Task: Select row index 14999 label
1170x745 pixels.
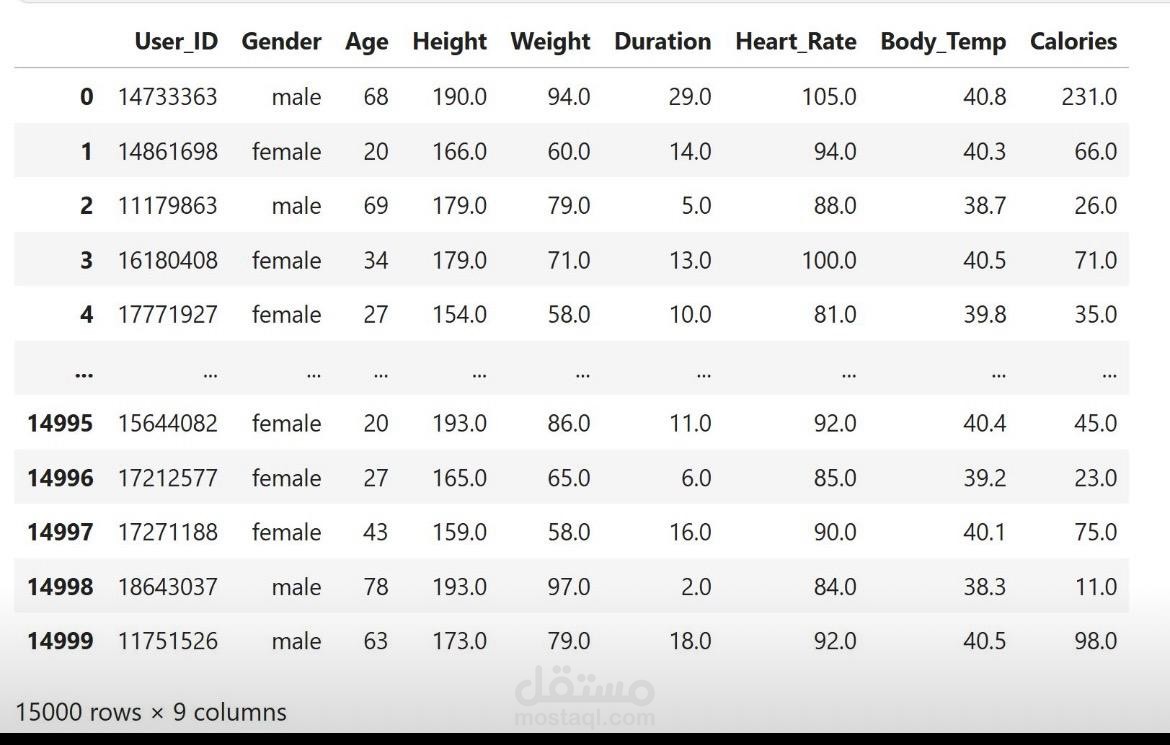Action: click(60, 641)
